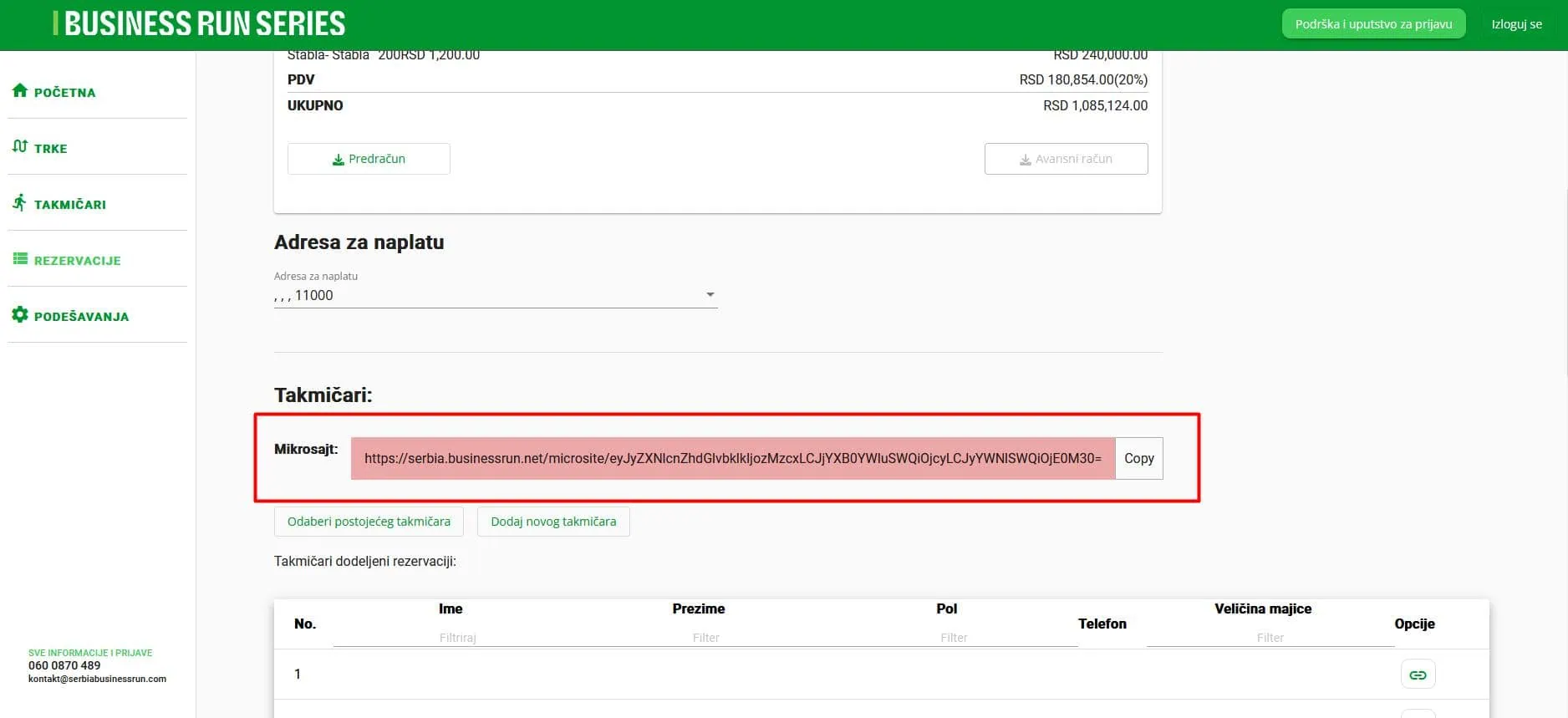Focus the Prezime filter field
Screen dimensions: 1568x718
pos(705,637)
